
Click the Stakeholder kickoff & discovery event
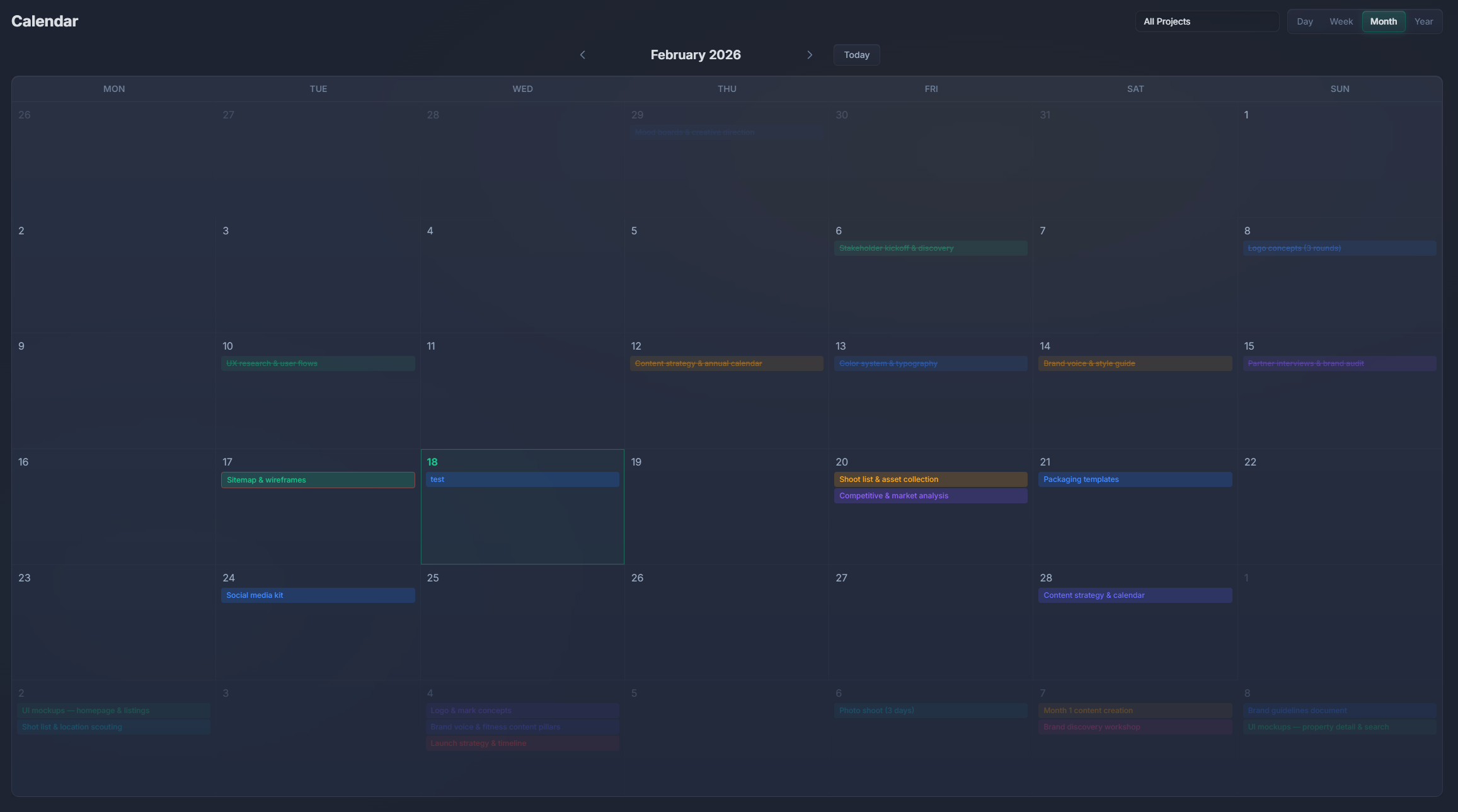(x=930, y=248)
